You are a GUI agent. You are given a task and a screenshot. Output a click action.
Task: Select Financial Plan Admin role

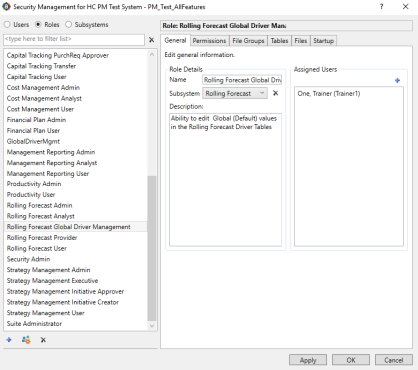(76, 120)
